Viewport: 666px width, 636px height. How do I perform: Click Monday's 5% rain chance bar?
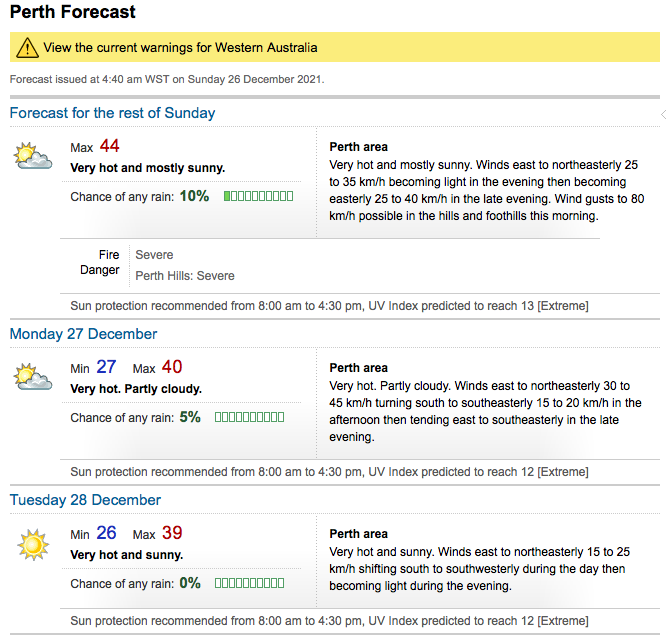[x=249, y=417]
